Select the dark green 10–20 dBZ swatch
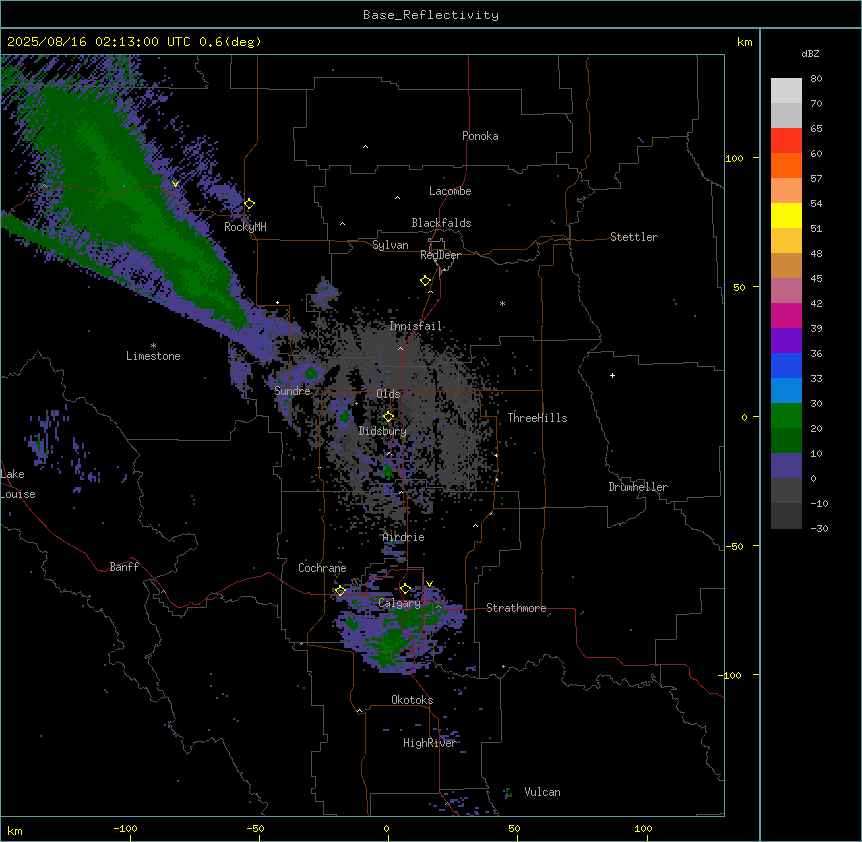This screenshot has width=862, height=842. (786, 441)
